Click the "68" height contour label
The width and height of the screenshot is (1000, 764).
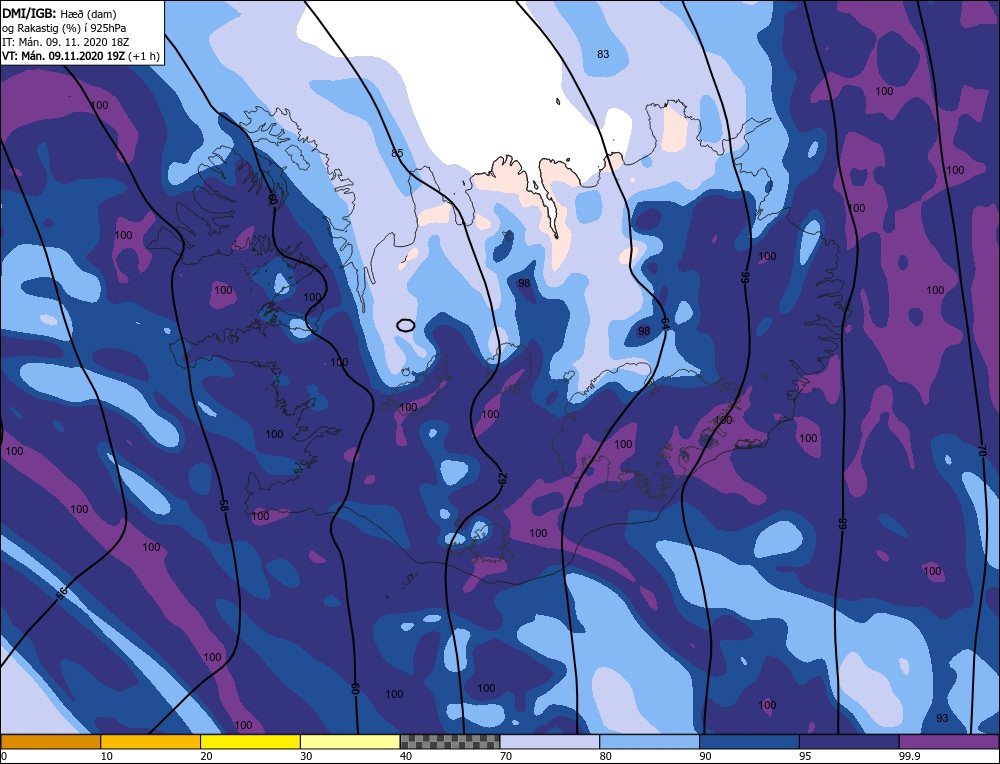842,524
